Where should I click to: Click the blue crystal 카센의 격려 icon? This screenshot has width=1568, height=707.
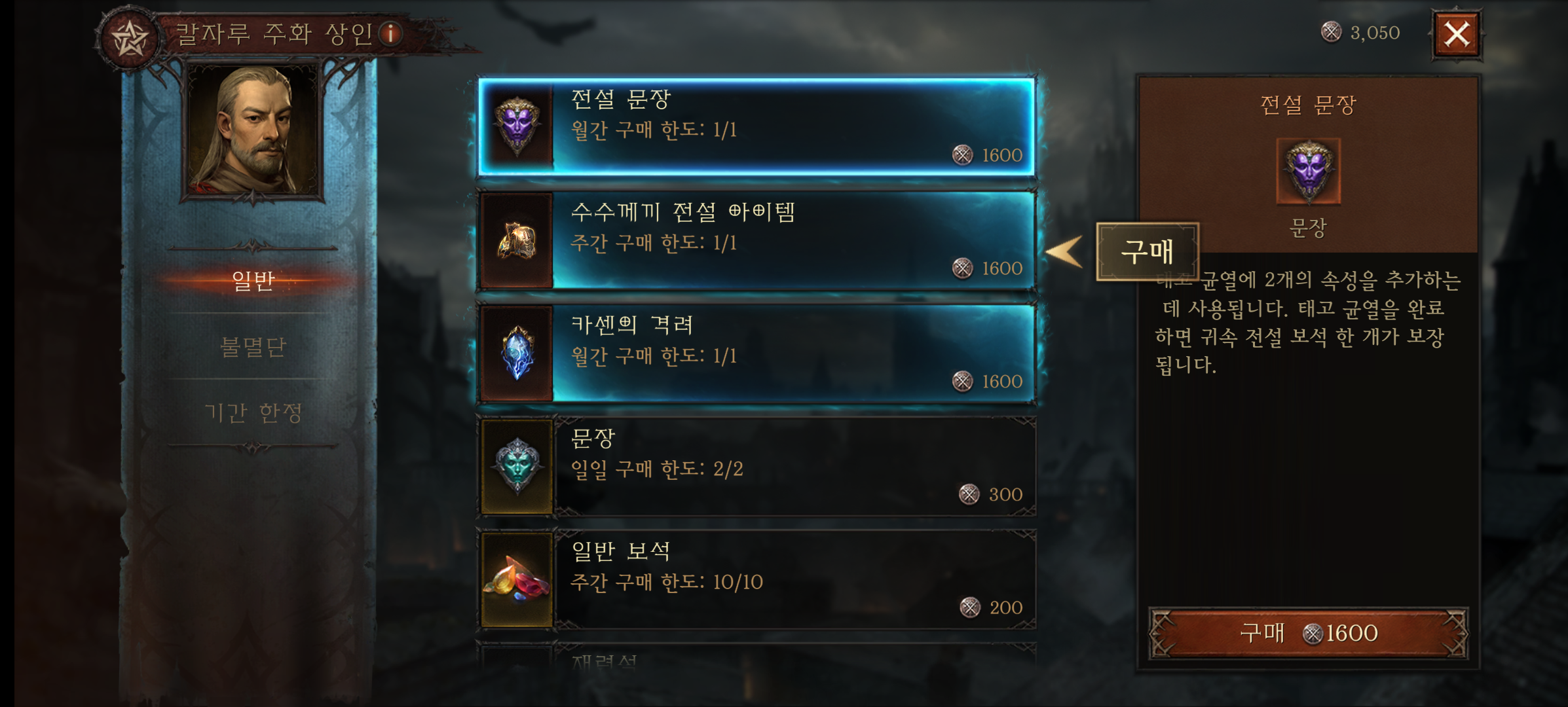(517, 353)
